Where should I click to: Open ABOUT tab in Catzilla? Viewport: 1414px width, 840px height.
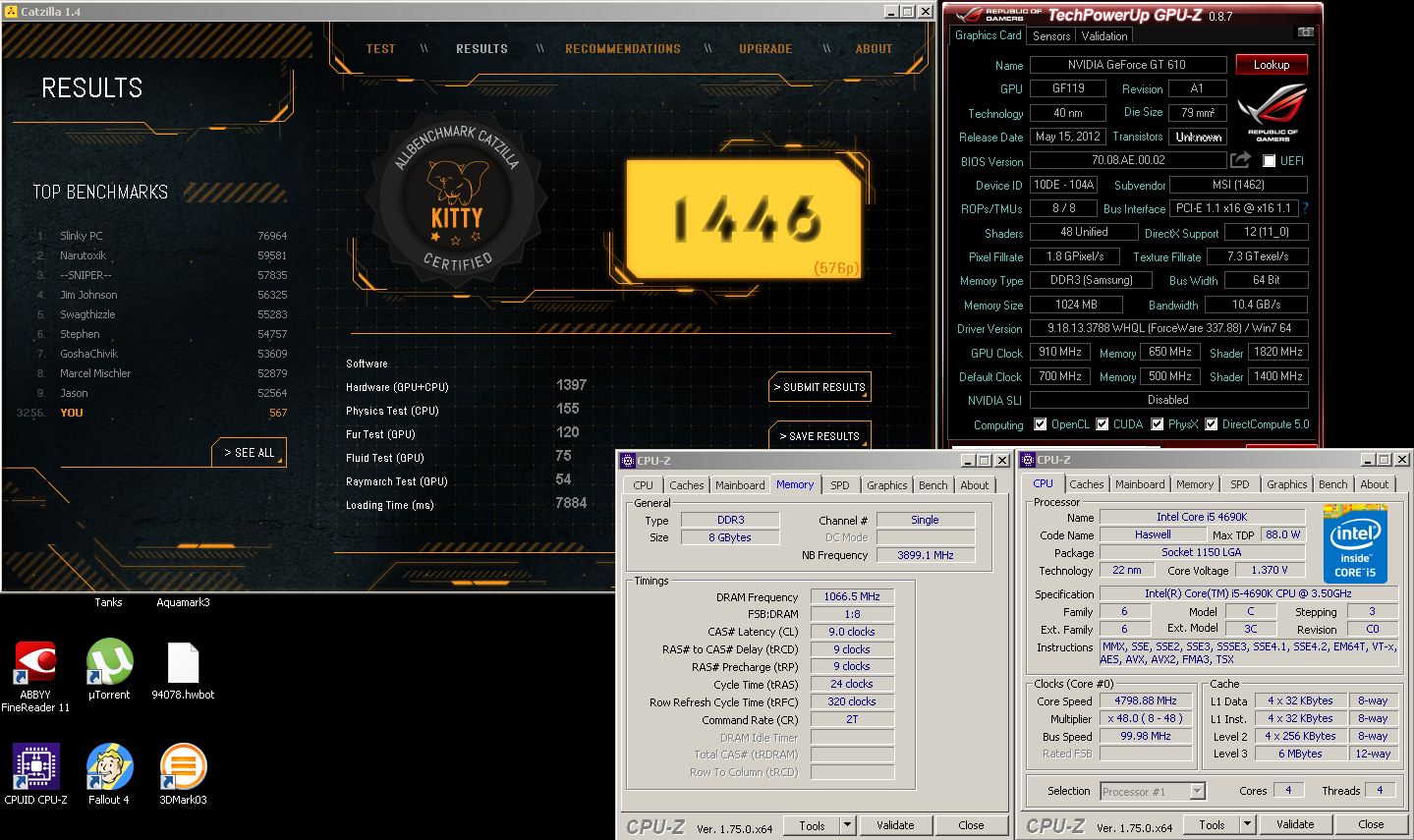(874, 49)
